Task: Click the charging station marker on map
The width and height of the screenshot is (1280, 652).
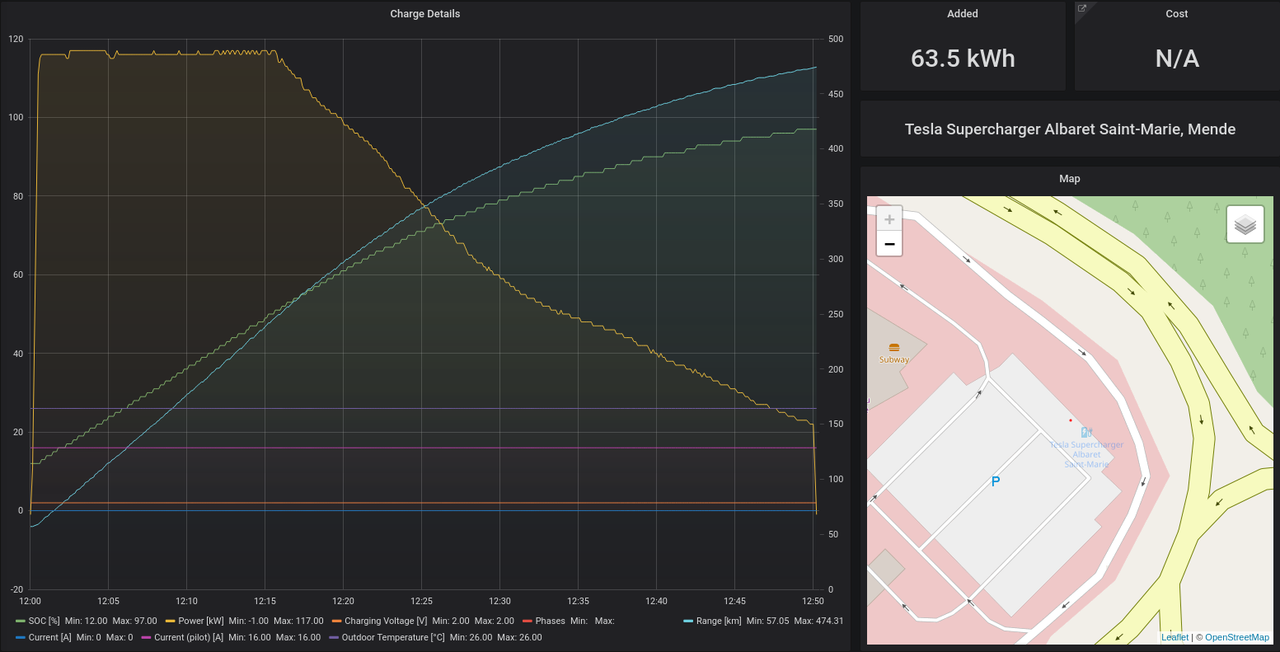Action: coord(1086,433)
